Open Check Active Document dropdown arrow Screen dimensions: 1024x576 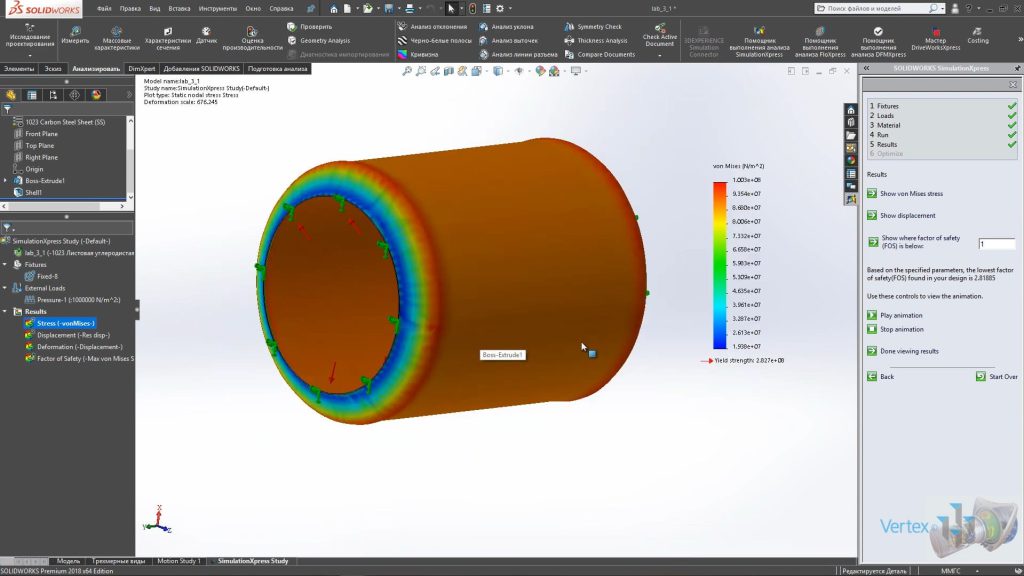(x=660, y=56)
